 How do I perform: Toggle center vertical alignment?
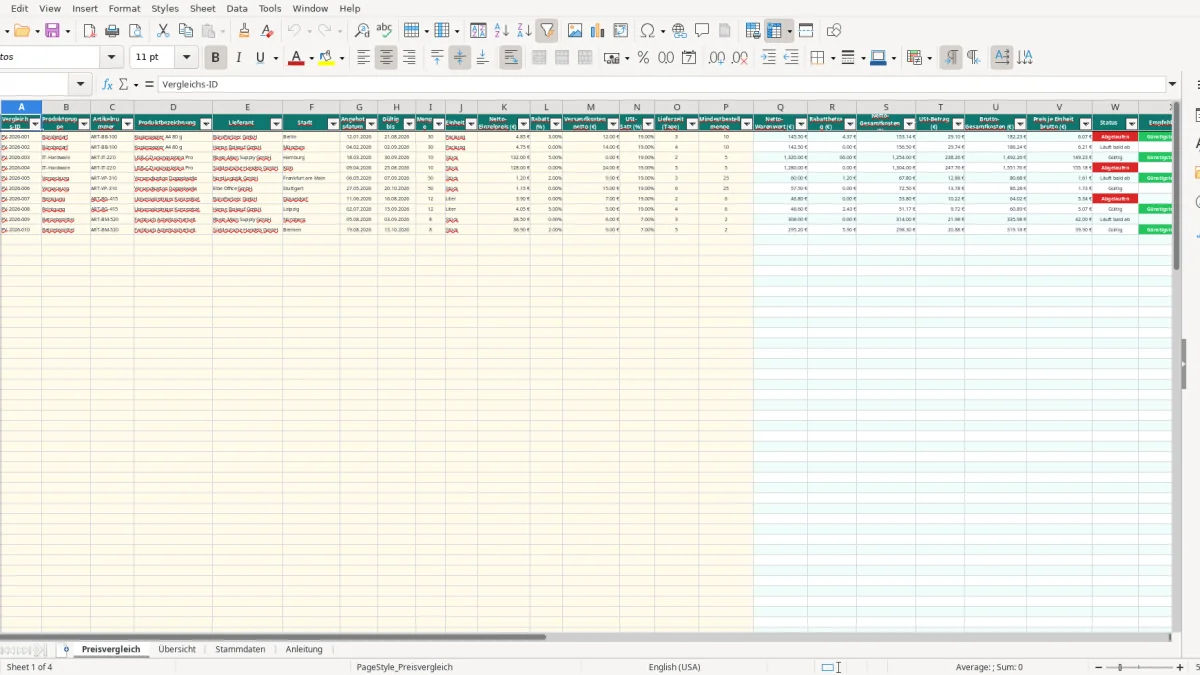pos(460,58)
